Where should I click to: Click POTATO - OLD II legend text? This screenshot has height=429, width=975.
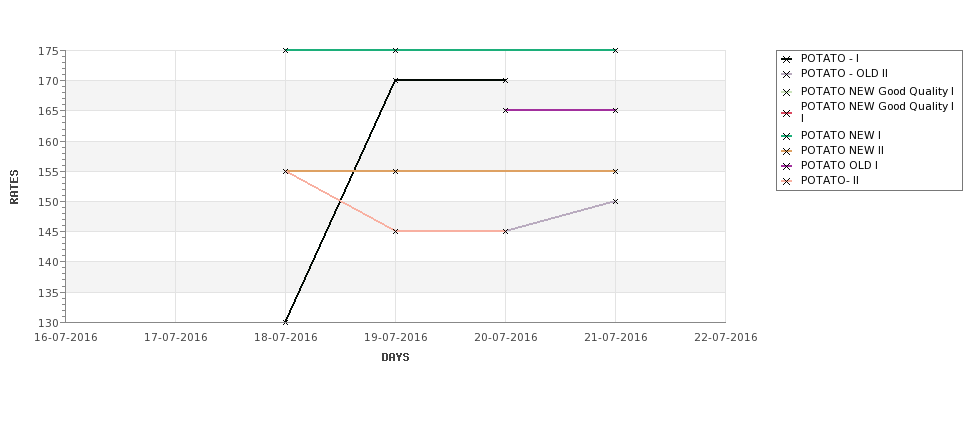pos(844,73)
